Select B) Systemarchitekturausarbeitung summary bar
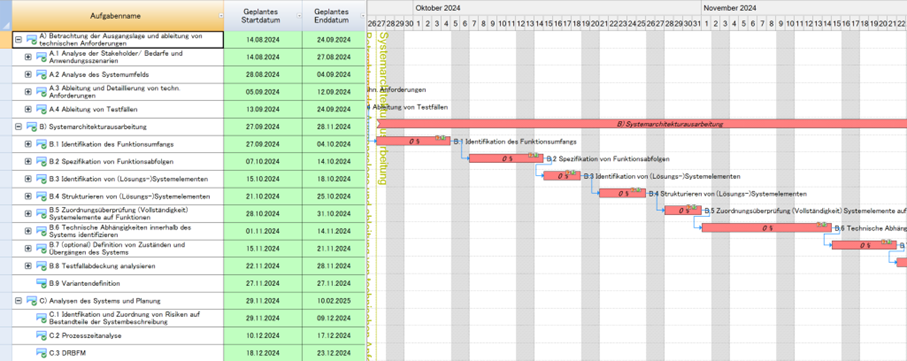Image resolution: width=907 pixels, height=361 pixels. (x=641, y=124)
